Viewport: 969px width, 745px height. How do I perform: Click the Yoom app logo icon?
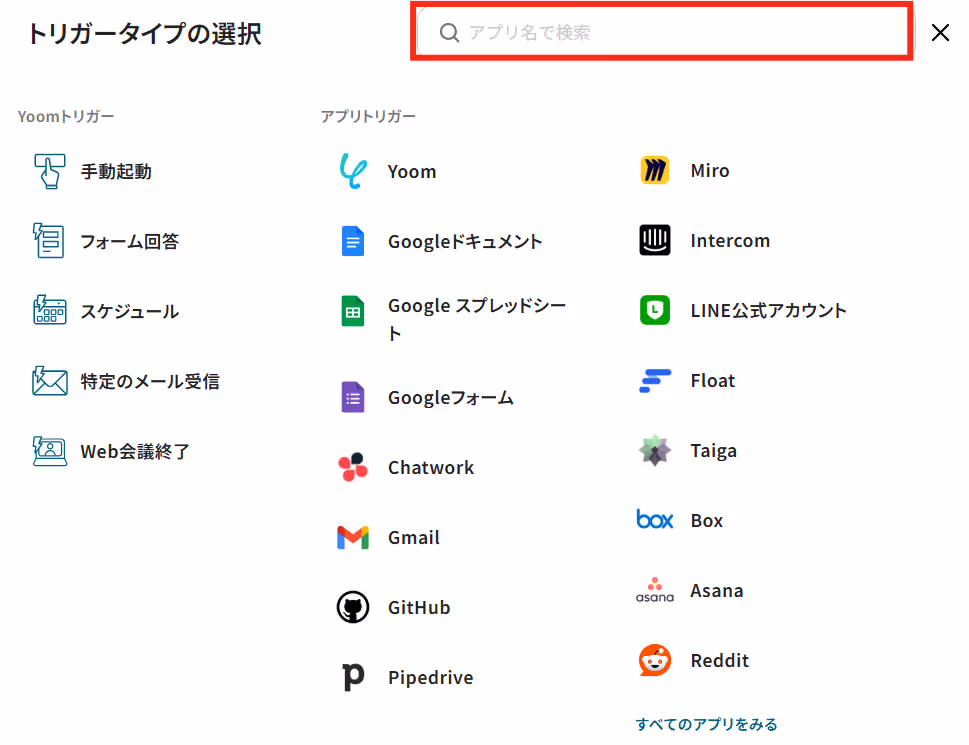coord(353,171)
